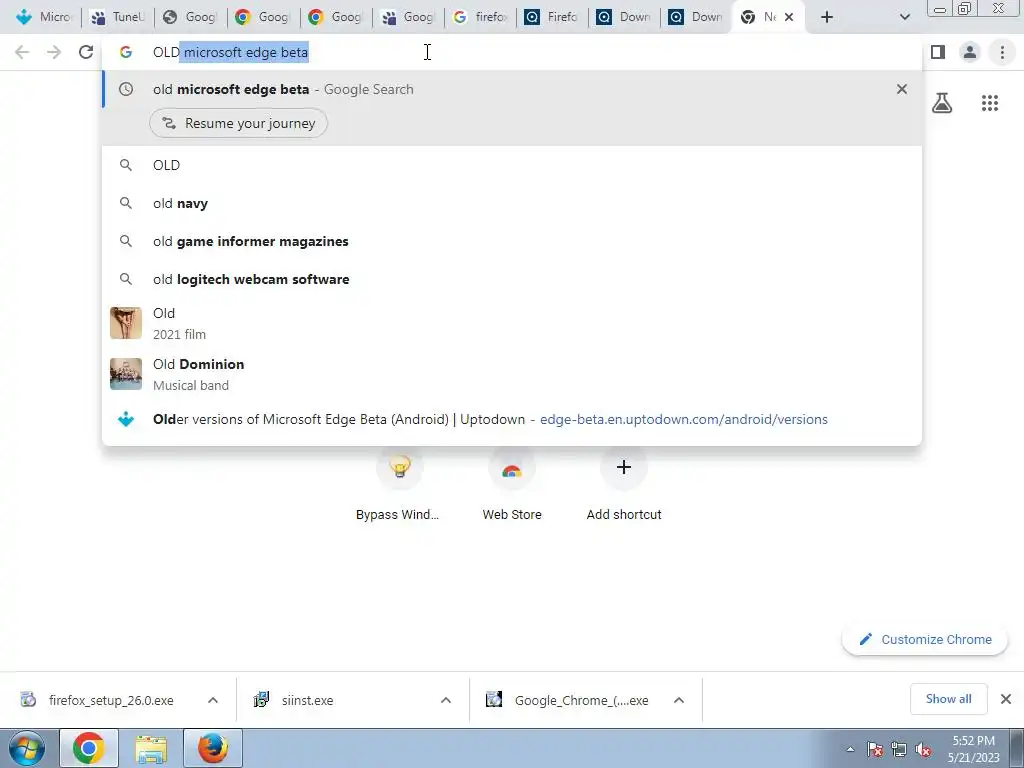Click the clock history icon beside suggestion
This screenshot has width=1024, height=768.
click(x=125, y=89)
